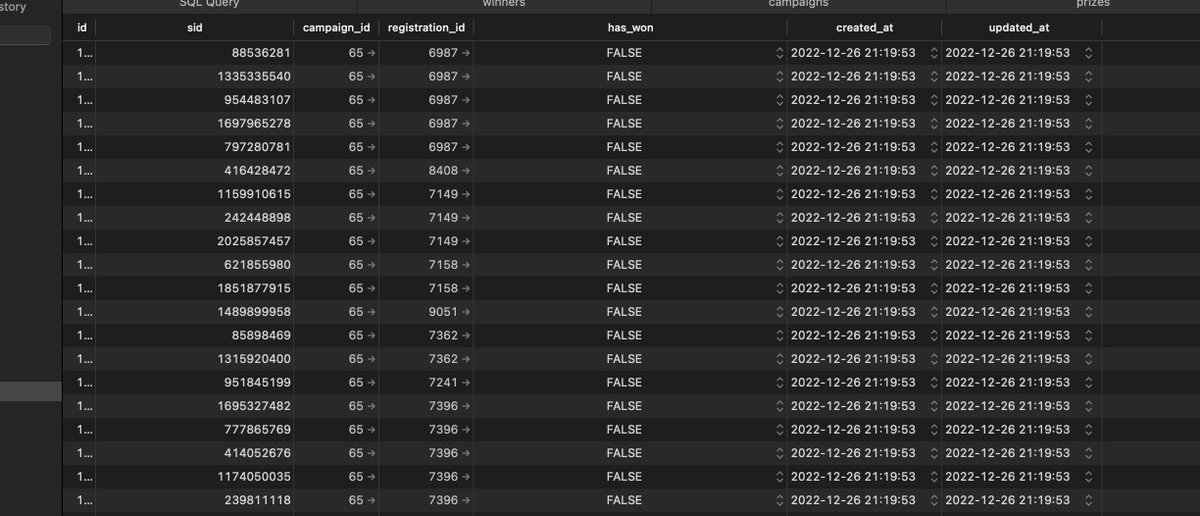The width and height of the screenshot is (1200, 516).
Task: Follow campaign_id link arrow for sid 1335335540
Action: pos(371,76)
